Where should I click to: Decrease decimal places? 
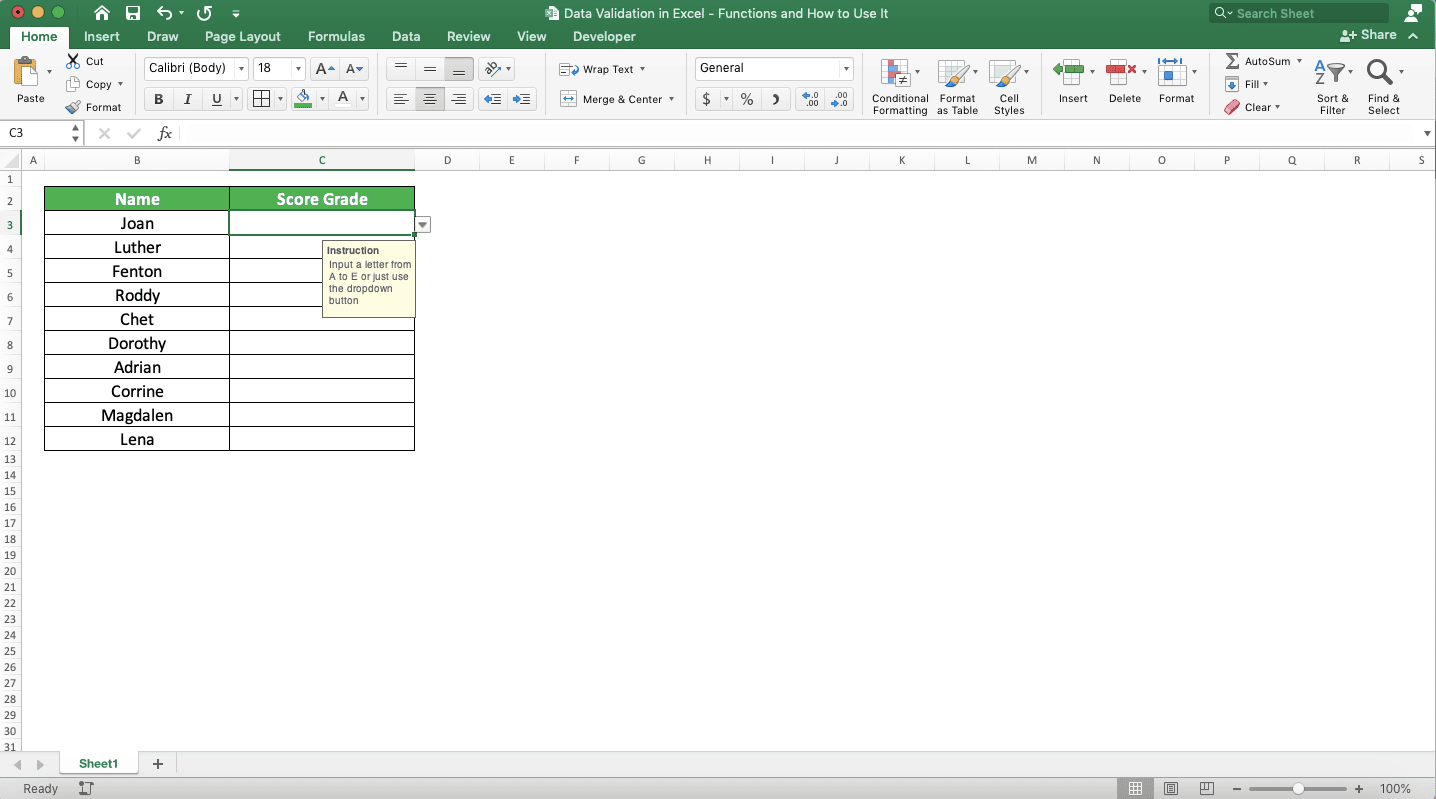pyautogui.click(x=839, y=99)
